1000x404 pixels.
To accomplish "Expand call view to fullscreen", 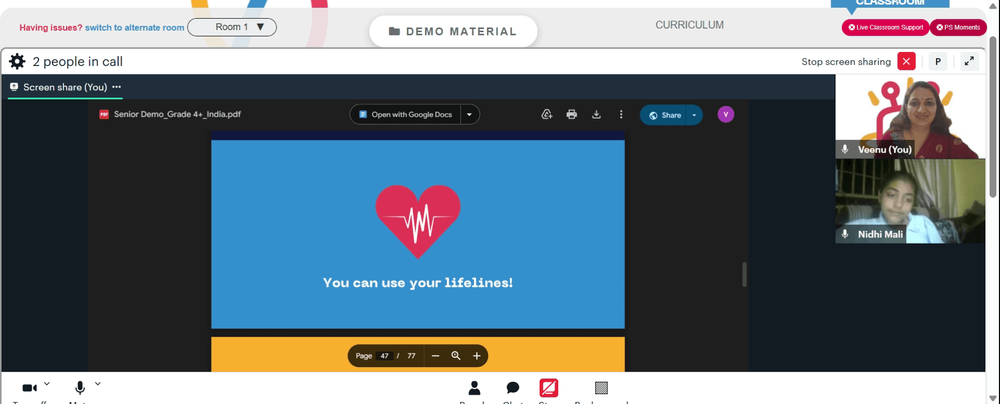I will 969,61.
